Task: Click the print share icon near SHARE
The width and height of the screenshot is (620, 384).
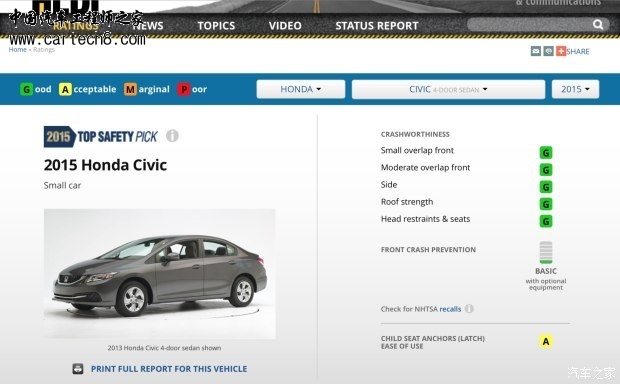Action: click(x=548, y=51)
